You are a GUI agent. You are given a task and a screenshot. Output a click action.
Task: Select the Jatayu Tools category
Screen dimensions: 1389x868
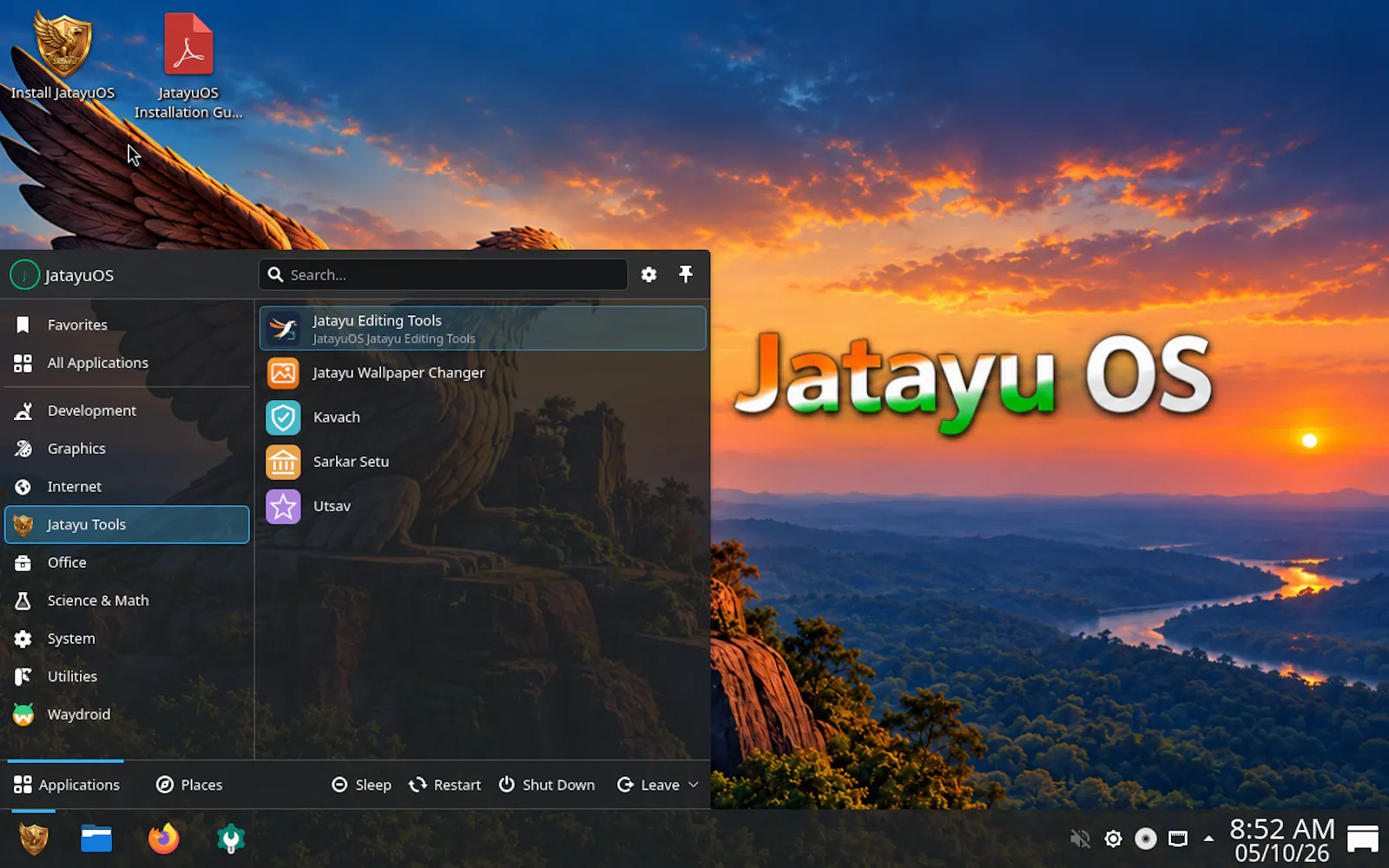click(x=127, y=524)
